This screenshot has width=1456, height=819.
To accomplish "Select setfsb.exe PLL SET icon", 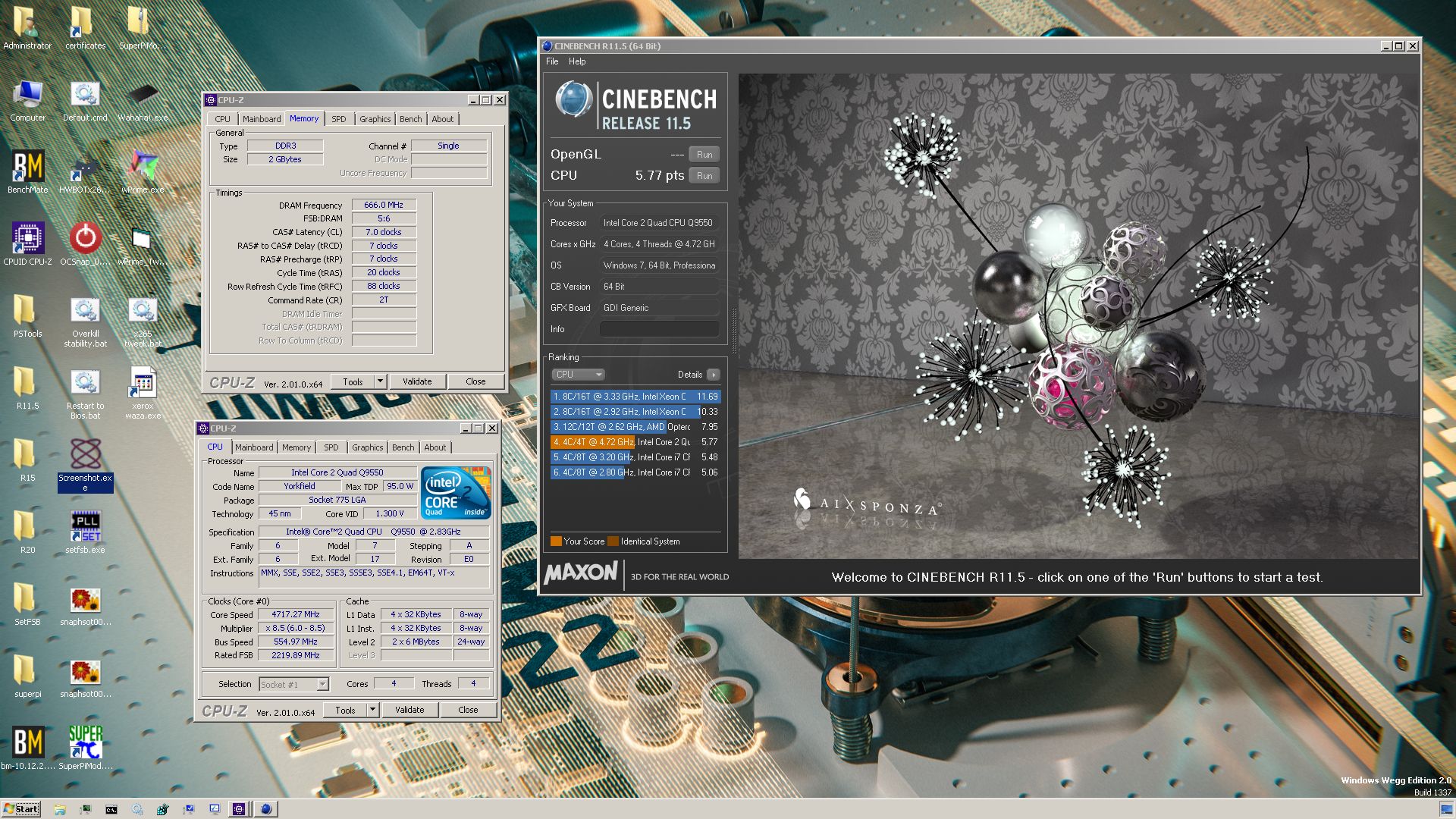I will pyautogui.click(x=85, y=532).
